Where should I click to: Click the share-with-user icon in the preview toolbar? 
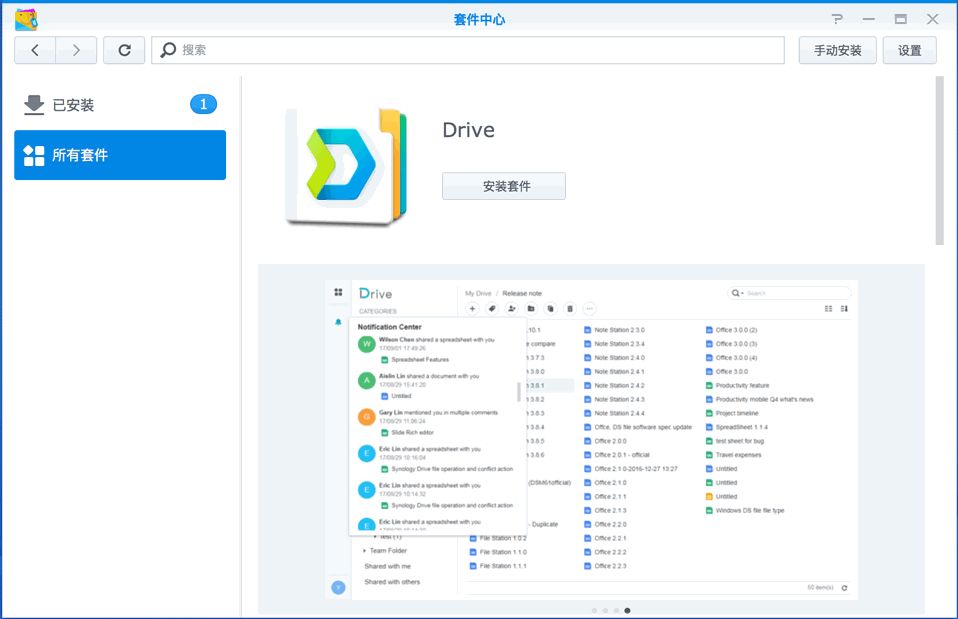click(x=510, y=308)
